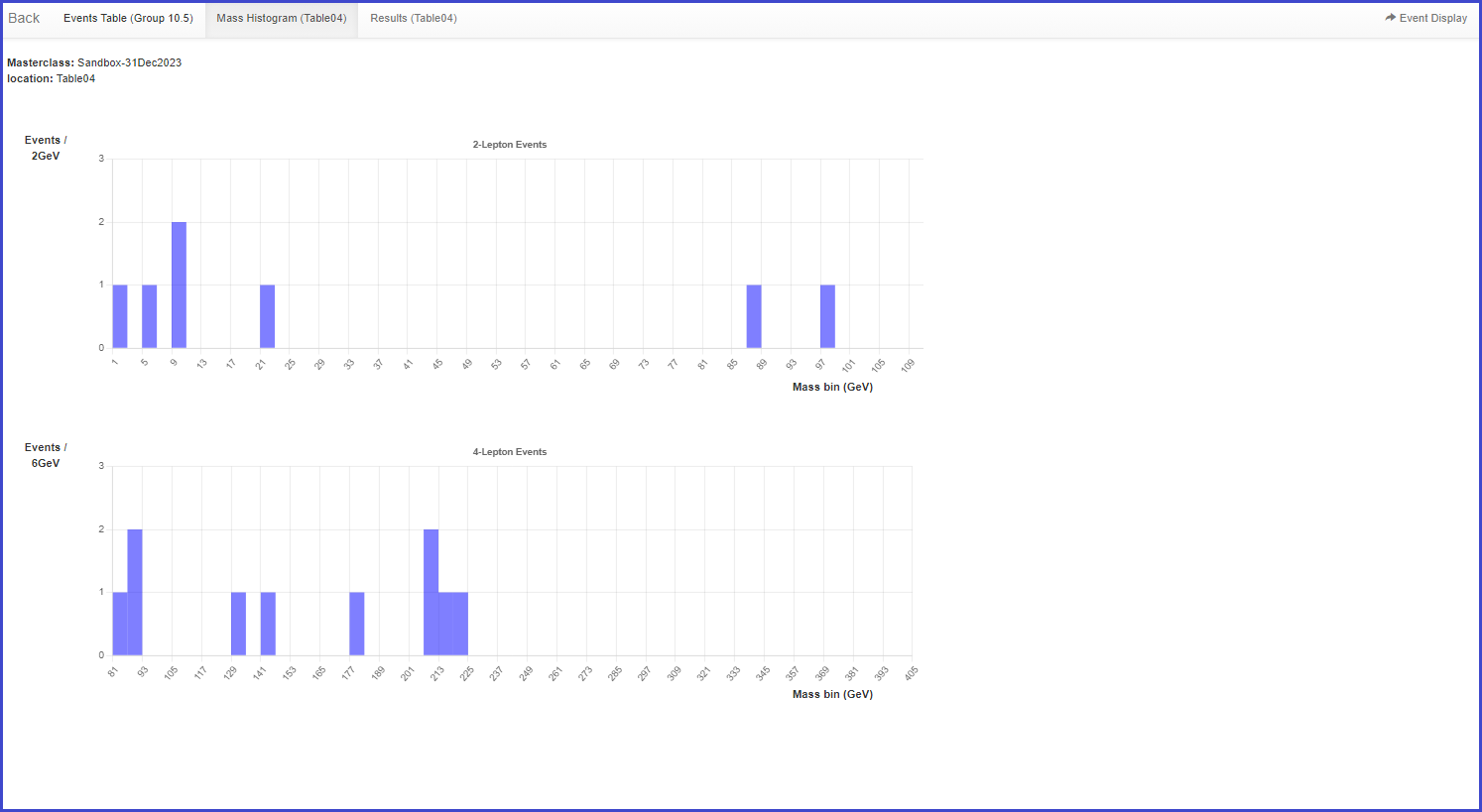
Task: Select the Mass Histogram (Table04) tab
Action: pyautogui.click(x=282, y=18)
